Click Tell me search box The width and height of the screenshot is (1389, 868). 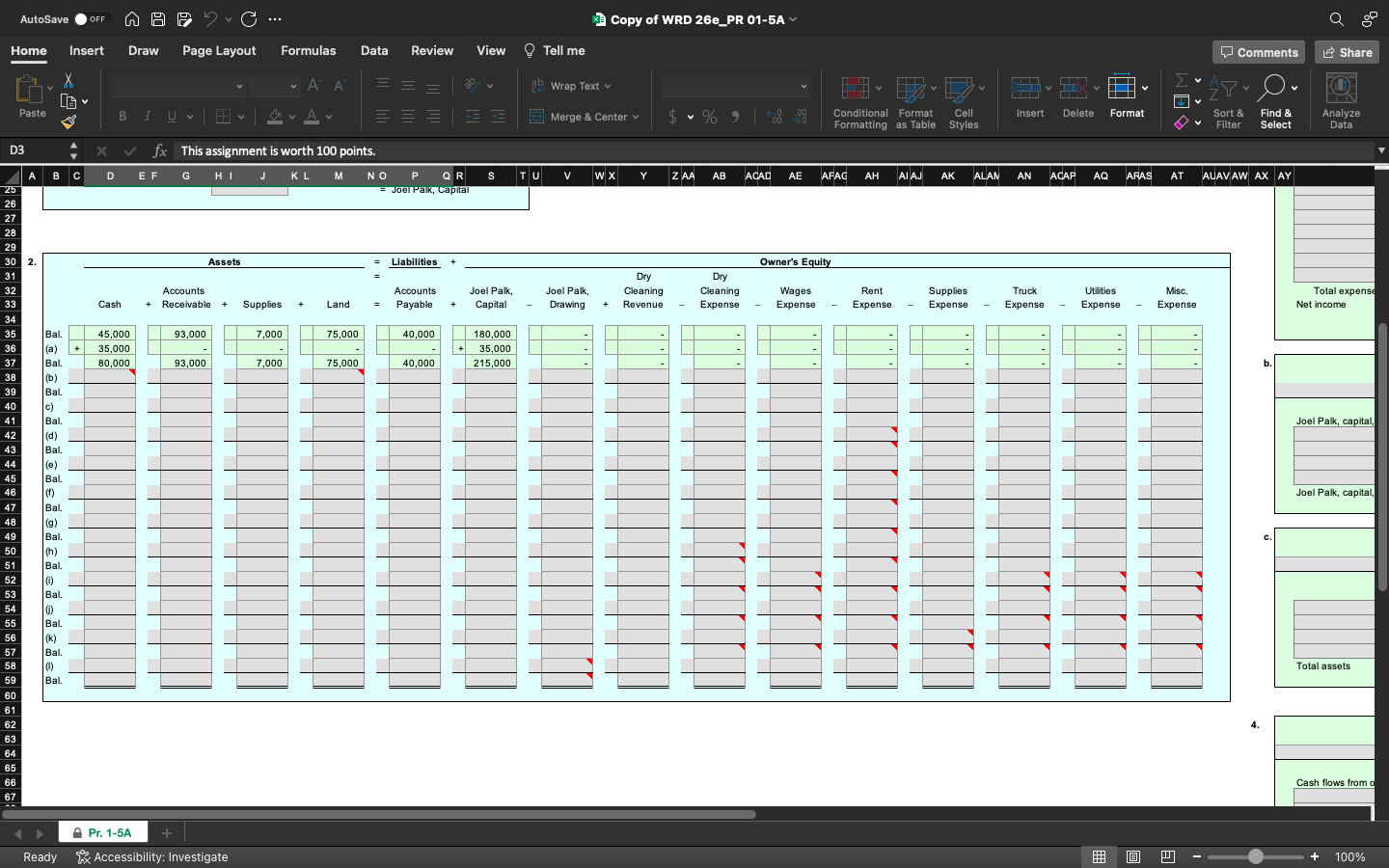coord(555,51)
